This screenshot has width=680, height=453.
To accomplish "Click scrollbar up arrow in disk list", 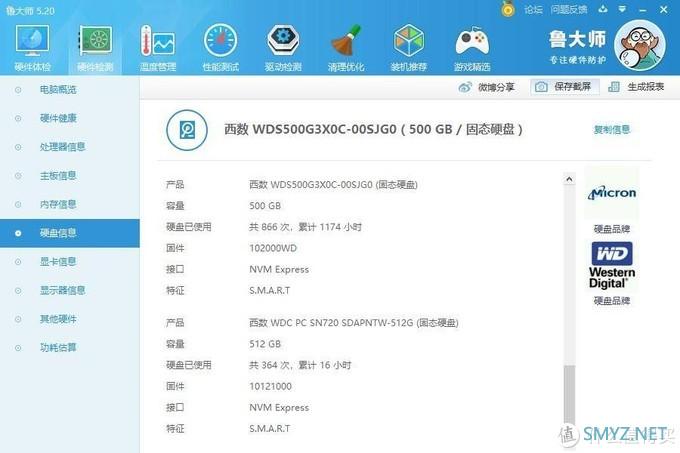I will [x=569, y=179].
